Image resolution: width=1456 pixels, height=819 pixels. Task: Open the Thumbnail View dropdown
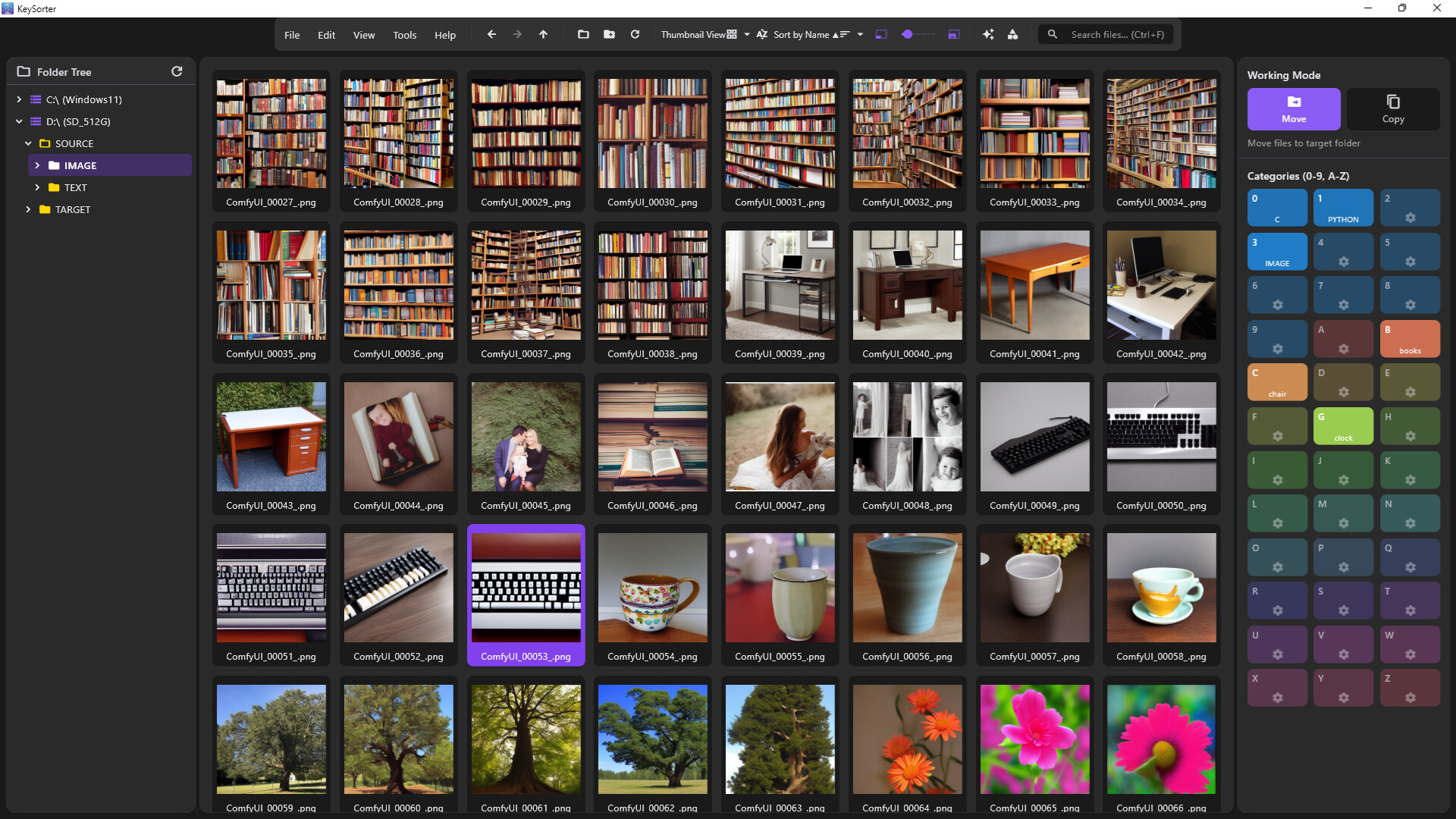pyautogui.click(x=746, y=35)
